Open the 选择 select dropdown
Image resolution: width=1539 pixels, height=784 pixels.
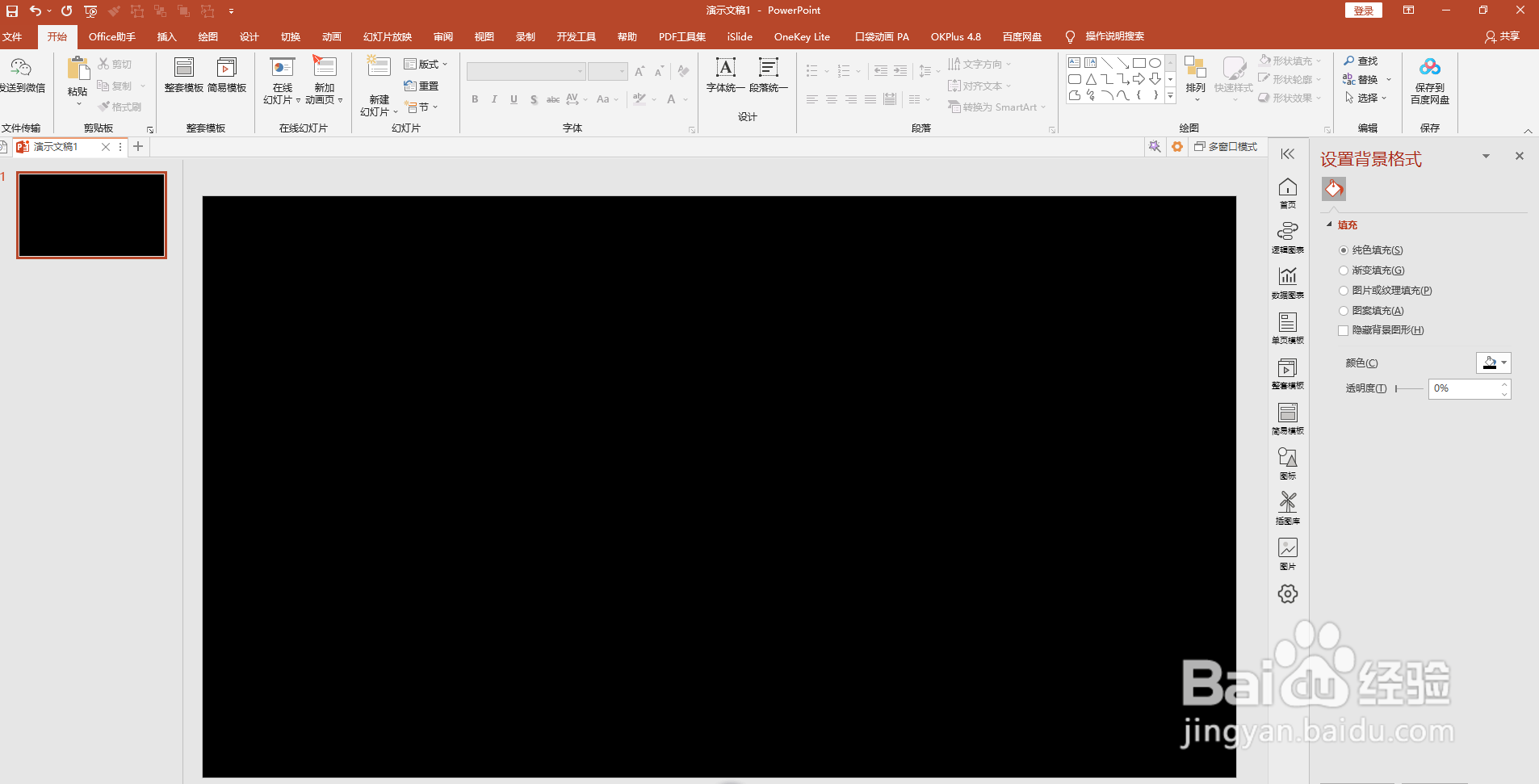coord(1366,99)
